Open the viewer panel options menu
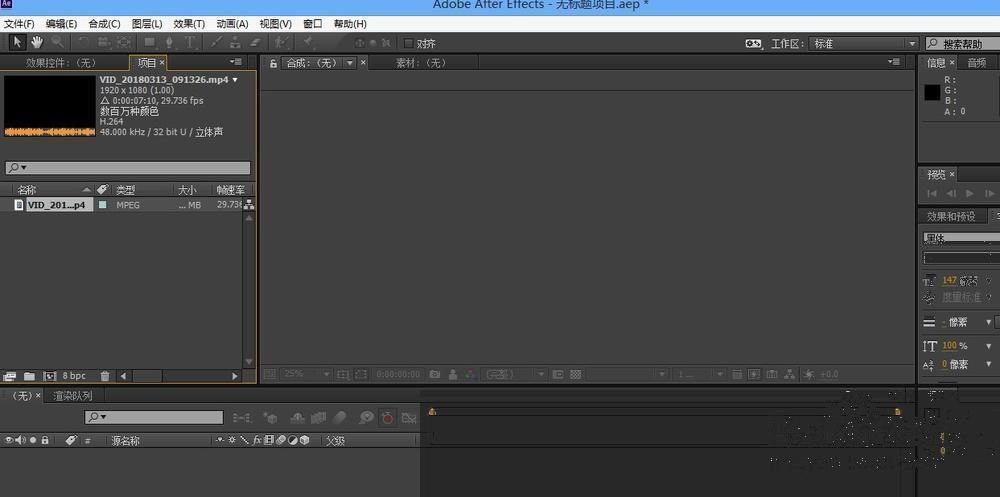 (x=893, y=62)
